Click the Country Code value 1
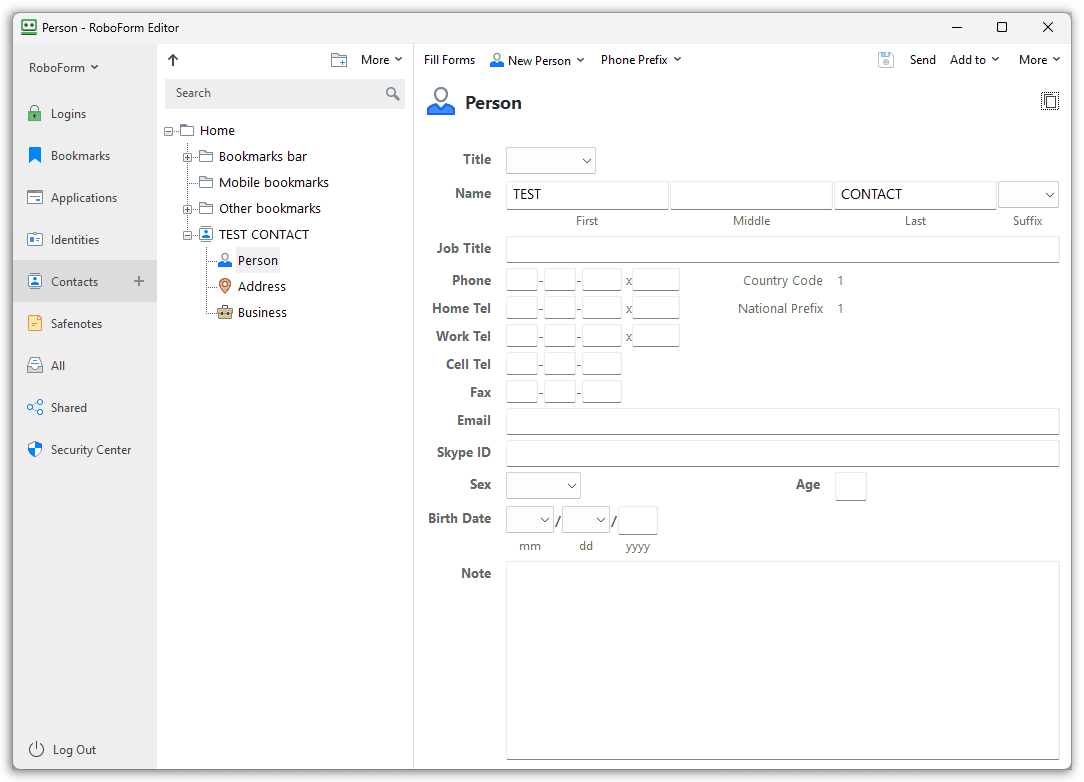 pos(840,281)
